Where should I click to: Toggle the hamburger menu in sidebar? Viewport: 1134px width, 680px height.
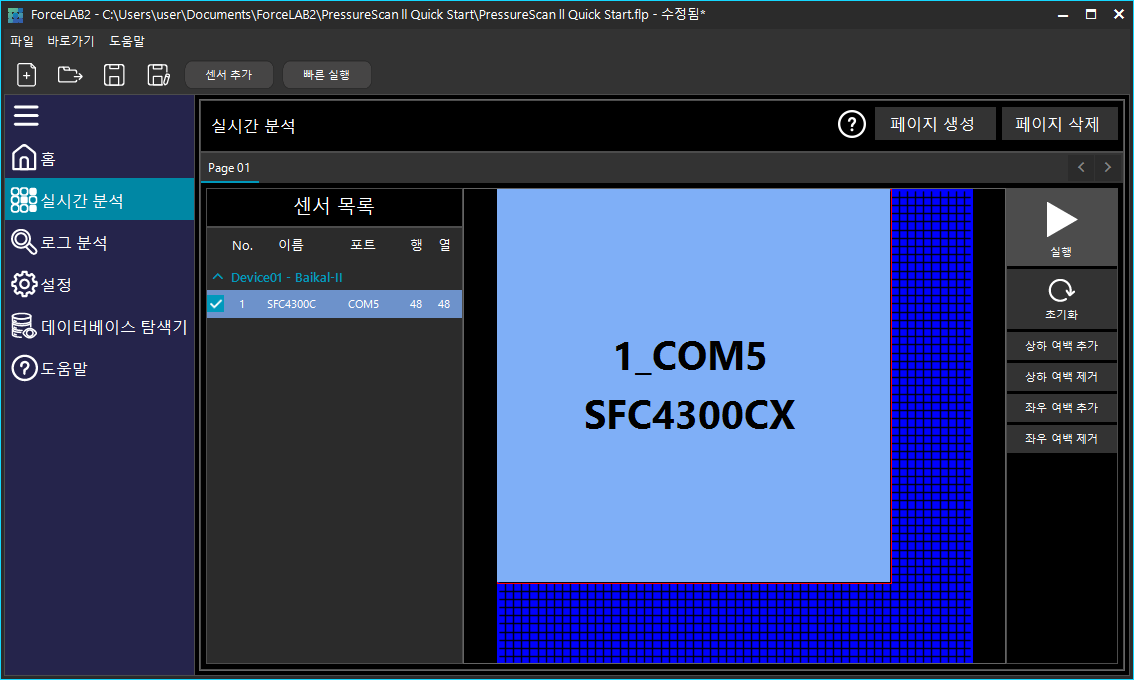26,116
